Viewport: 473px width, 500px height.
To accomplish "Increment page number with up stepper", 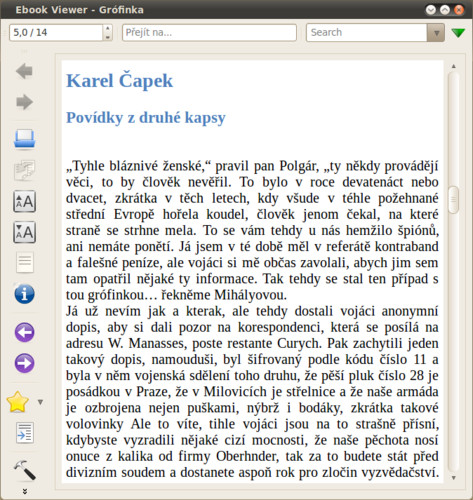I will pyautogui.click(x=107, y=28).
